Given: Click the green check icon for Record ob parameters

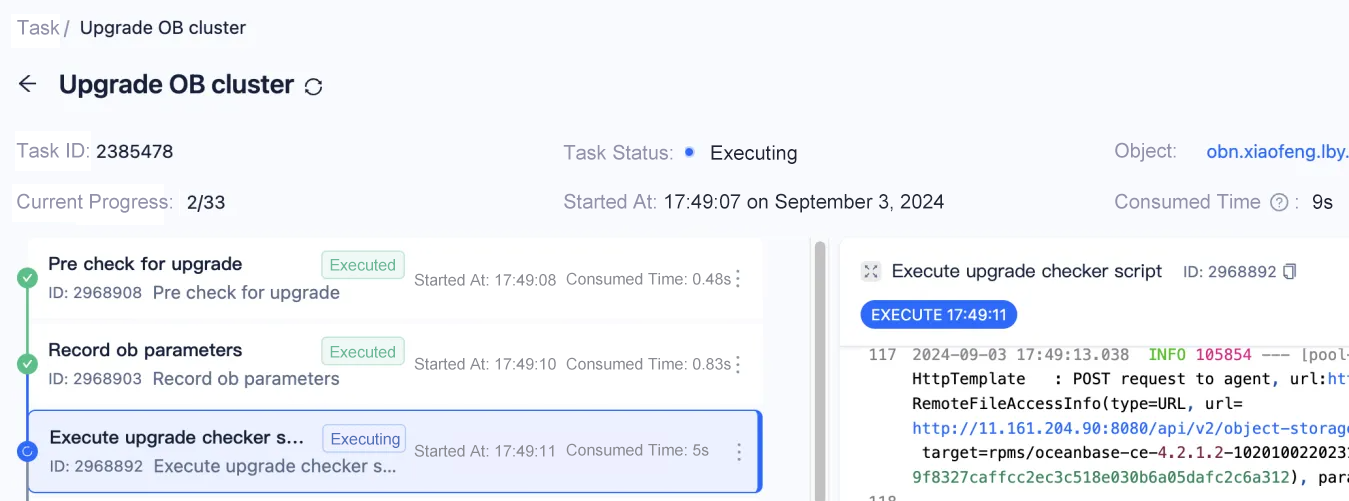Looking at the screenshot, I should 27,365.
